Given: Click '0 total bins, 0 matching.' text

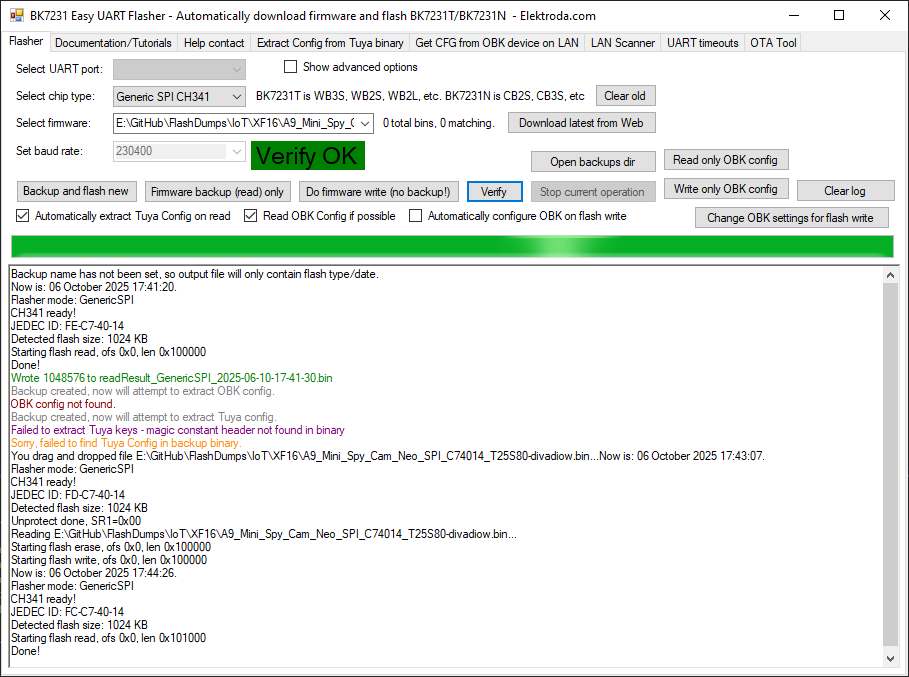Looking at the screenshot, I should coord(439,123).
